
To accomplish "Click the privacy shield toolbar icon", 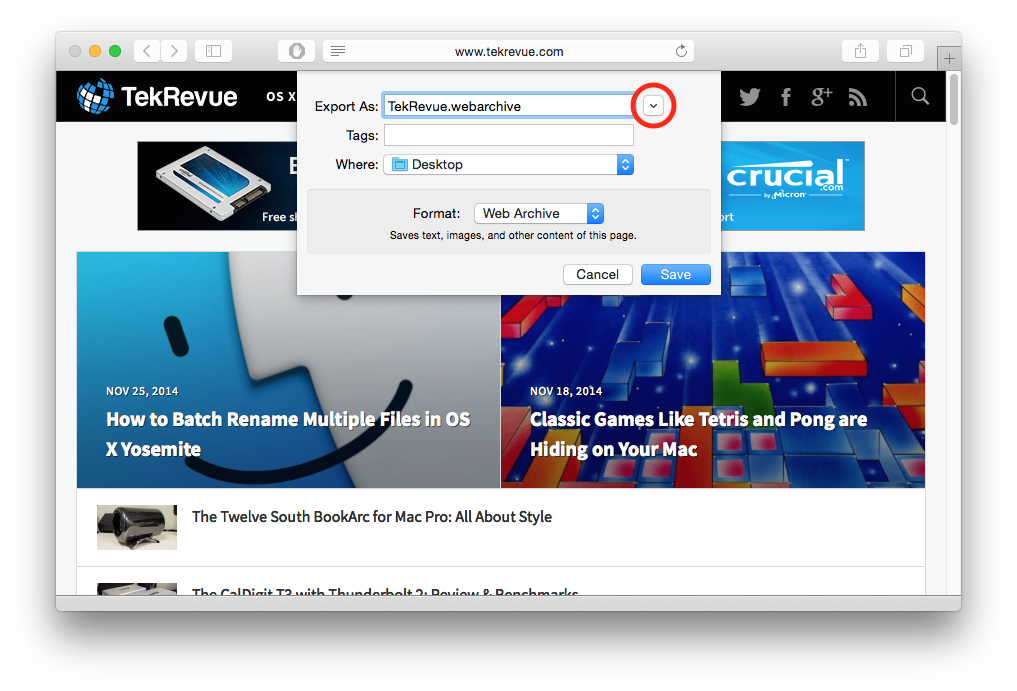I will tap(296, 51).
